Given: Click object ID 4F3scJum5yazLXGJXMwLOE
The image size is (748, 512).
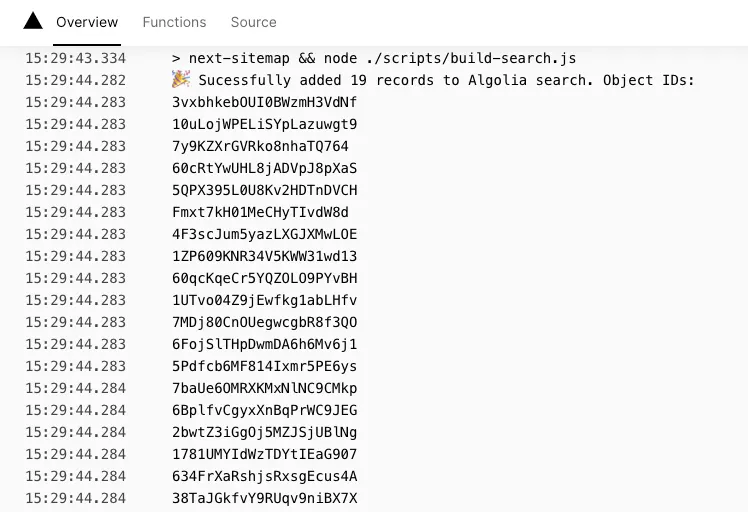Looking at the screenshot, I should (x=264, y=234).
